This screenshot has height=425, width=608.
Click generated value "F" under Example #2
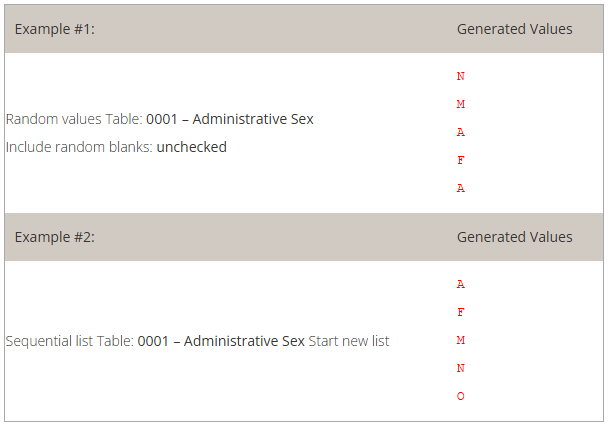[460, 312]
